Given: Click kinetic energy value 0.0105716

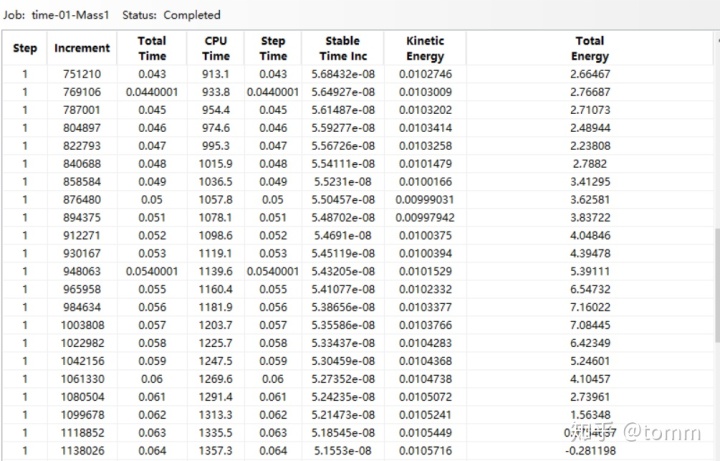Looking at the screenshot, I should pos(425,450).
